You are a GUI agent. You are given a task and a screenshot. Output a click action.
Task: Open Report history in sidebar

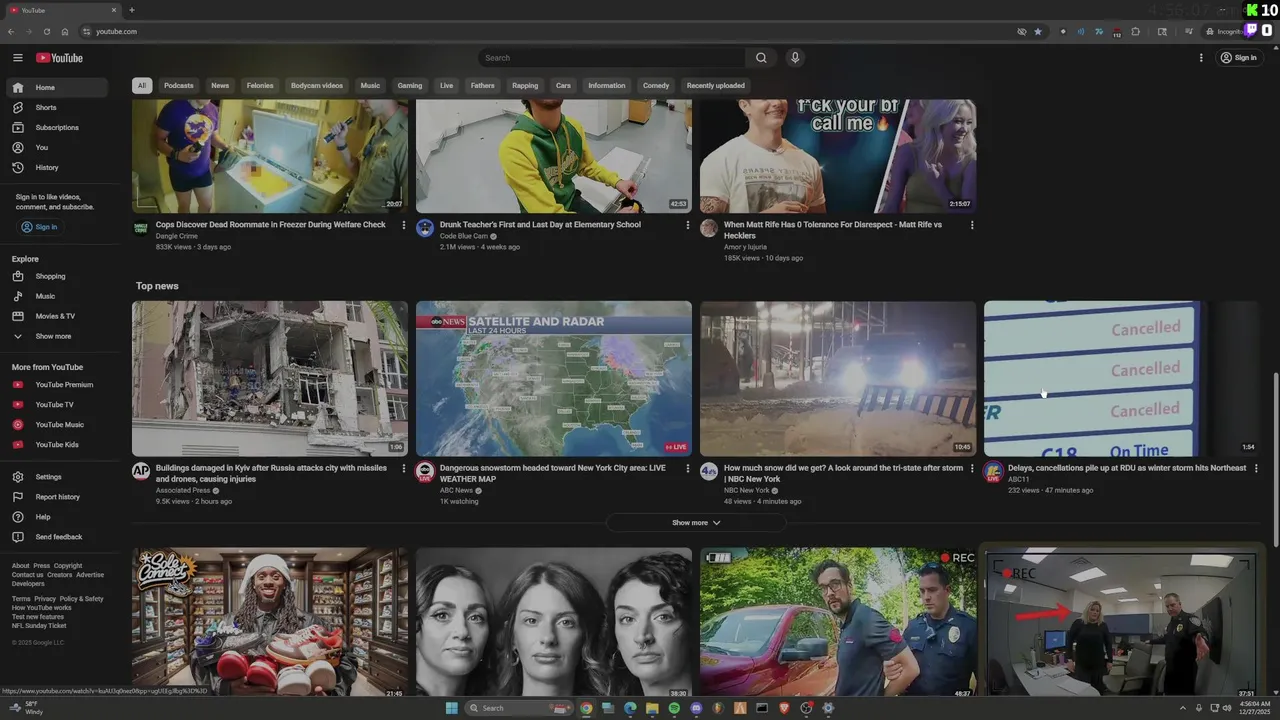[57, 497]
